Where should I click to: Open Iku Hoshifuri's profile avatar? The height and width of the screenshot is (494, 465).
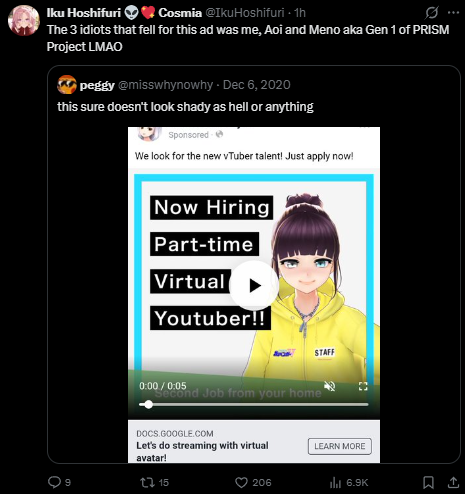tap(24, 20)
